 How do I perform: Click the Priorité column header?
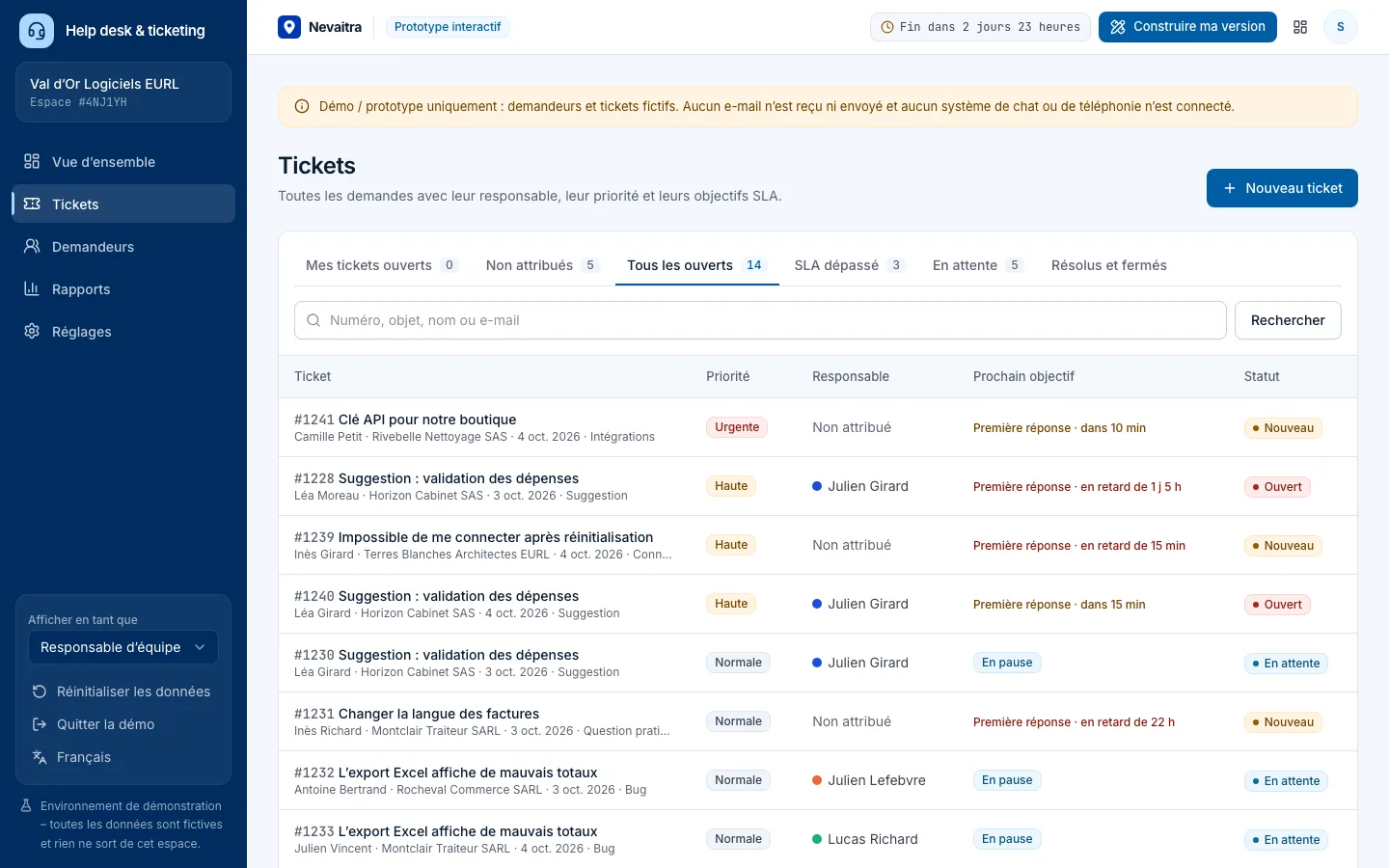point(727,376)
